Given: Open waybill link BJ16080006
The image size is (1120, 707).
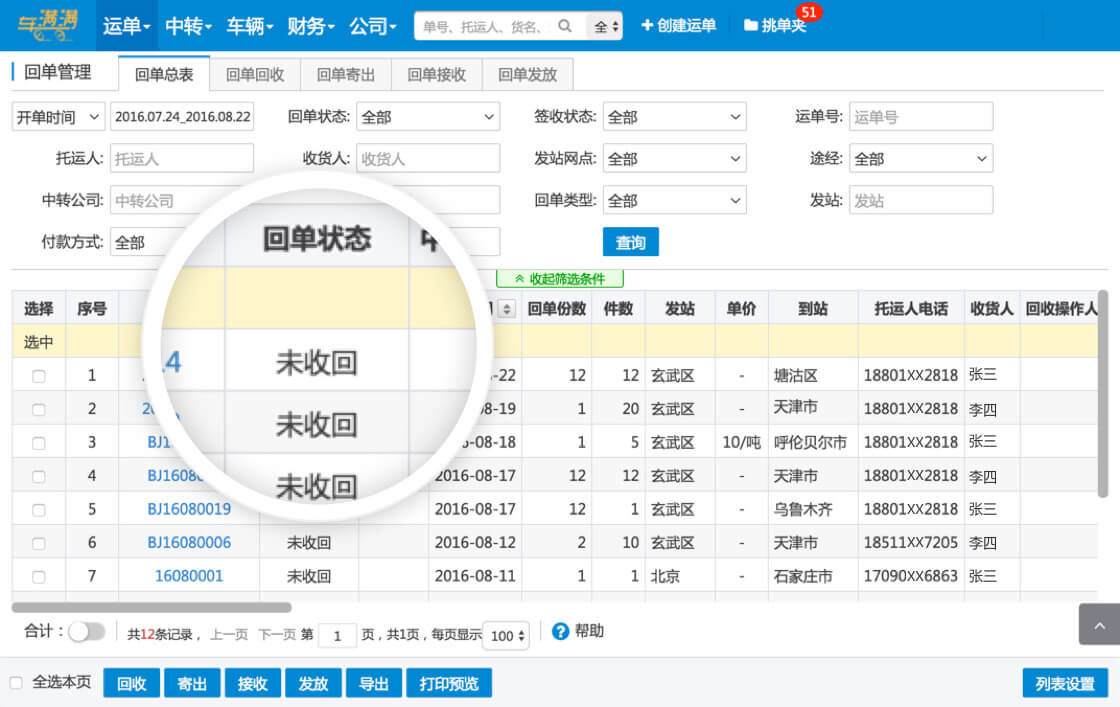Looking at the screenshot, I should pos(189,543).
